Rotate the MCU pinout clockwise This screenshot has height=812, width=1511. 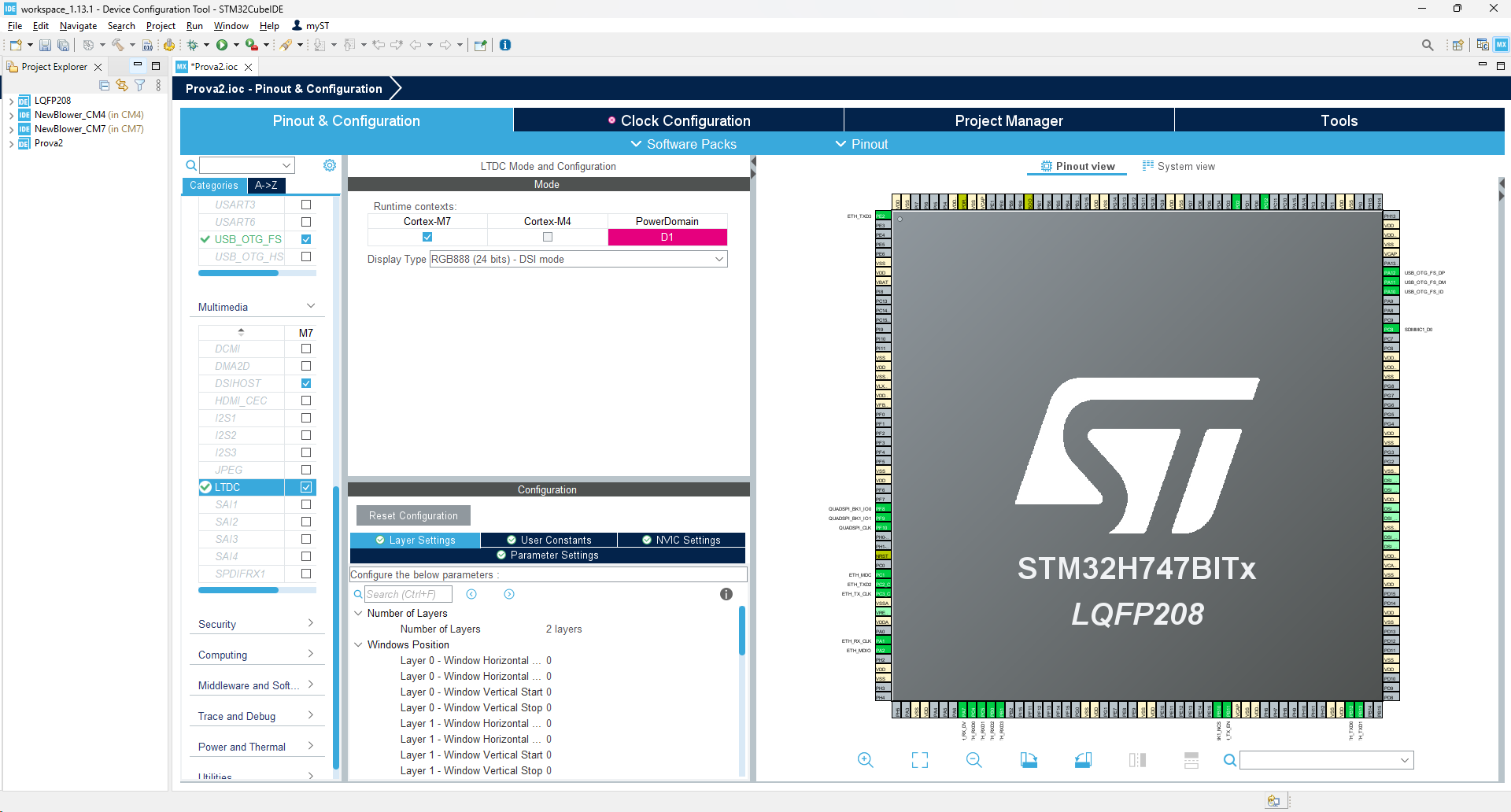(x=1029, y=760)
